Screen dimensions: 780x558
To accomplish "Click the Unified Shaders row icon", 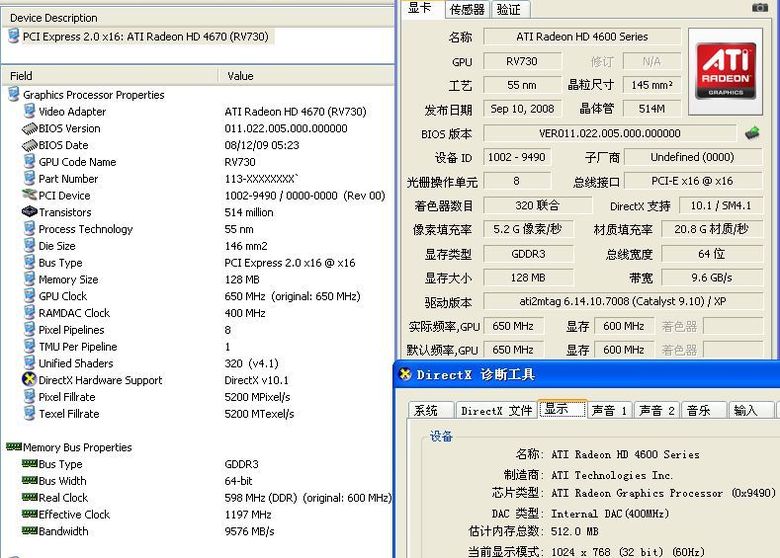I will [x=29, y=363].
